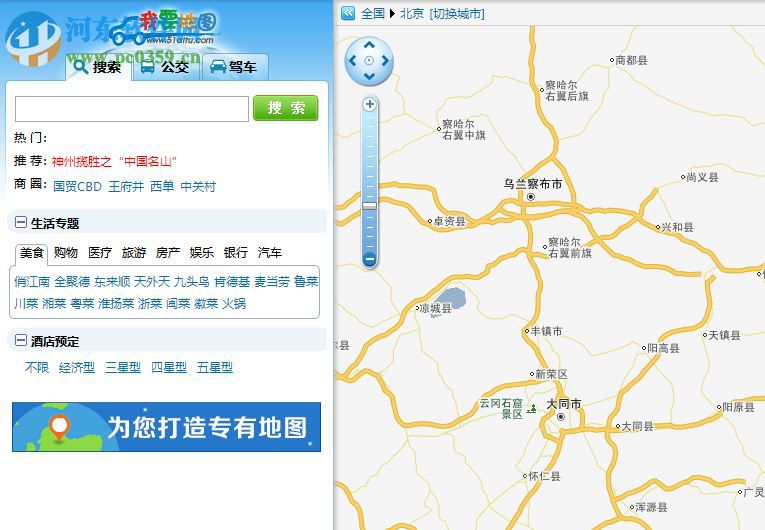Click the center reset button in the pan control
Screen dimensions: 765x530
pos(369,61)
